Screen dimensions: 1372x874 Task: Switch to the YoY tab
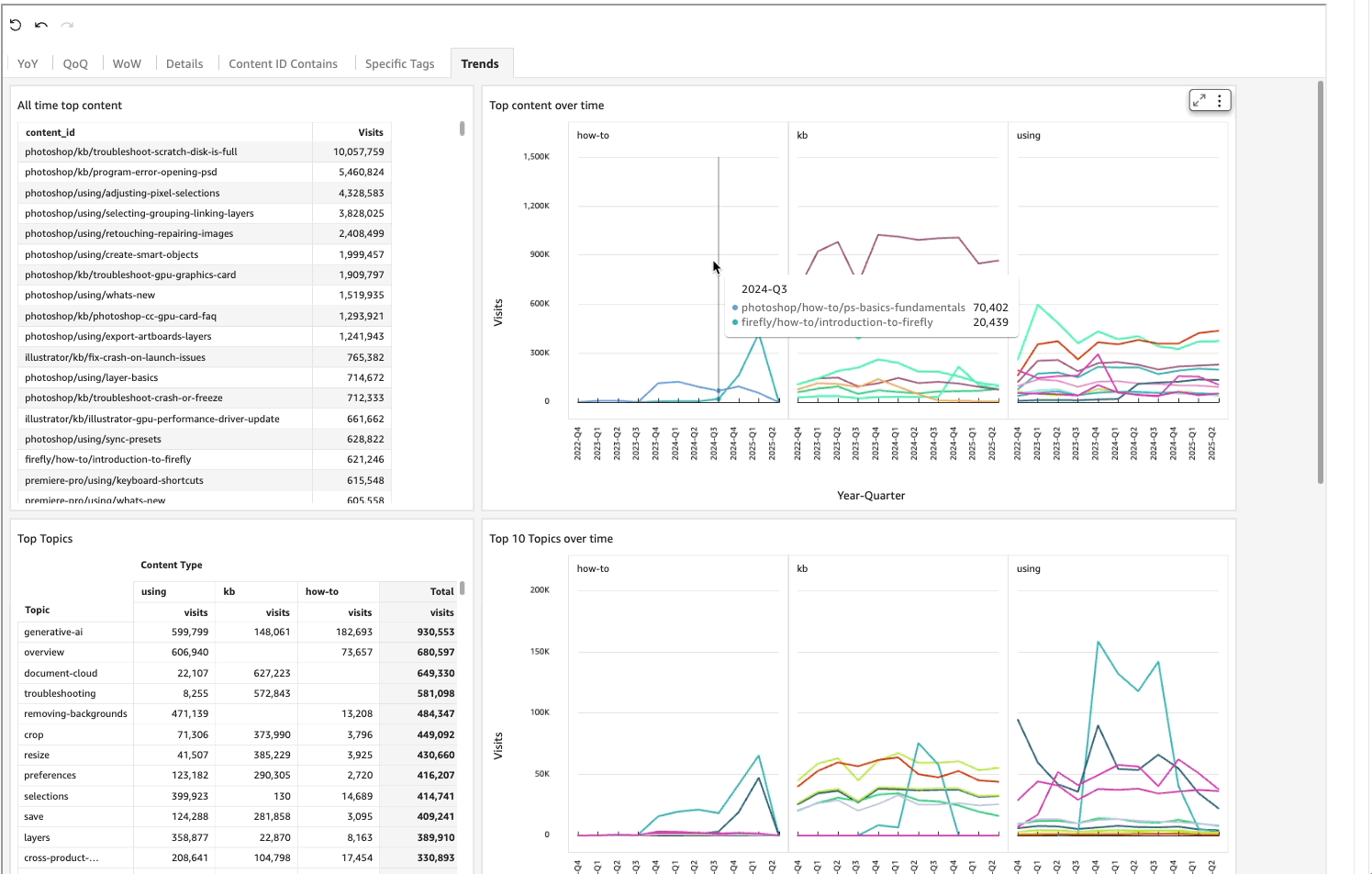[x=28, y=63]
